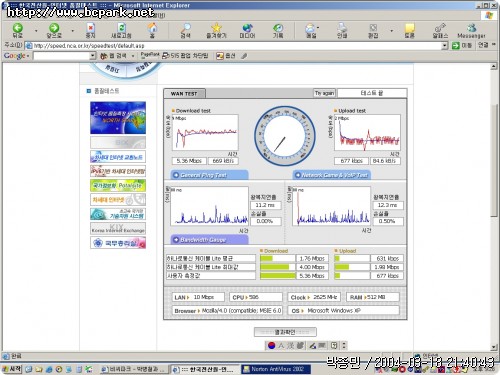The height and width of the screenshot is (375, 500).
Task: Open Network Game & VoIP Test button
Action: [332, 175]
